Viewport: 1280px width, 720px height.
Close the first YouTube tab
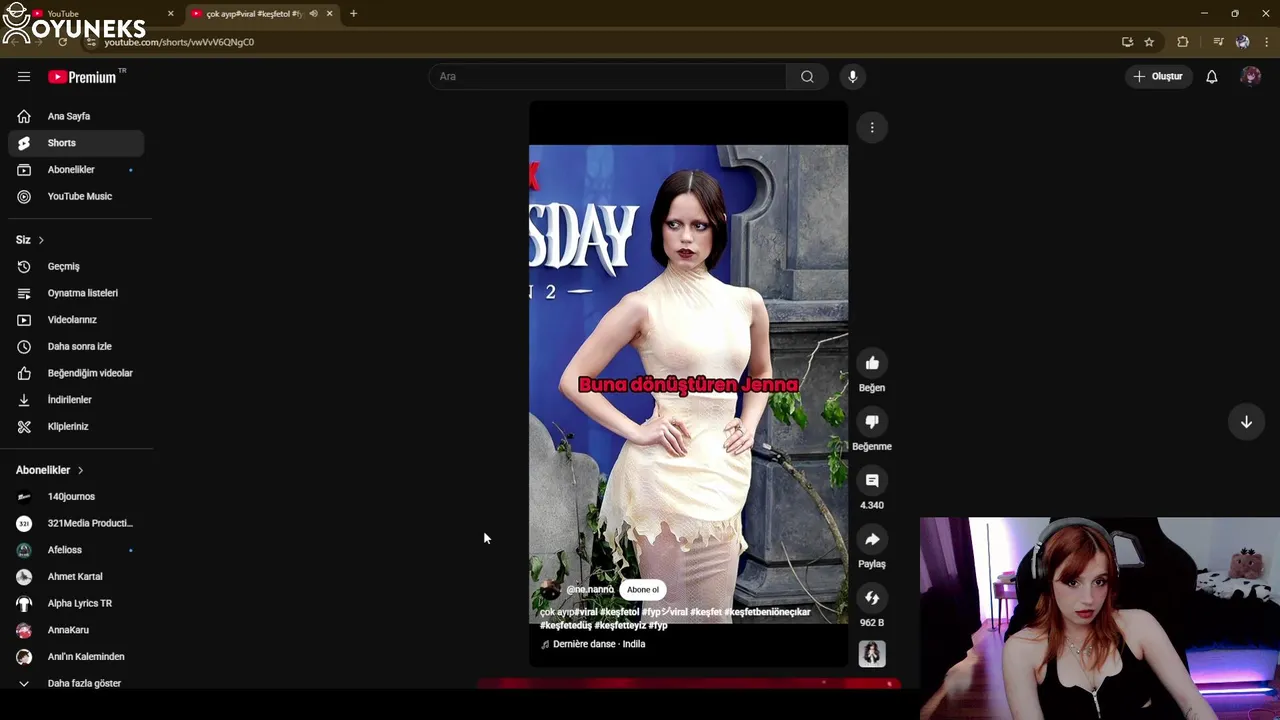[170, 14]
